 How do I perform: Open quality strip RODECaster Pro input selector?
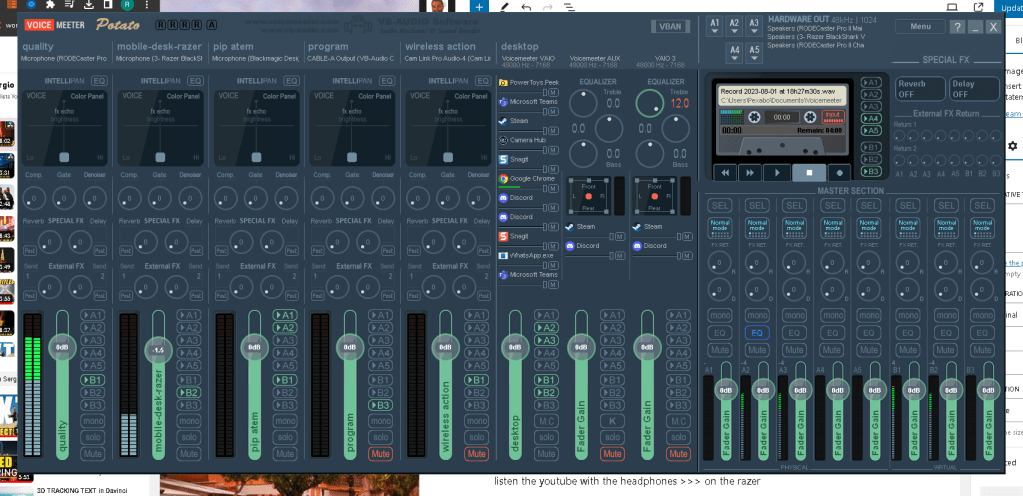point(65,59)
